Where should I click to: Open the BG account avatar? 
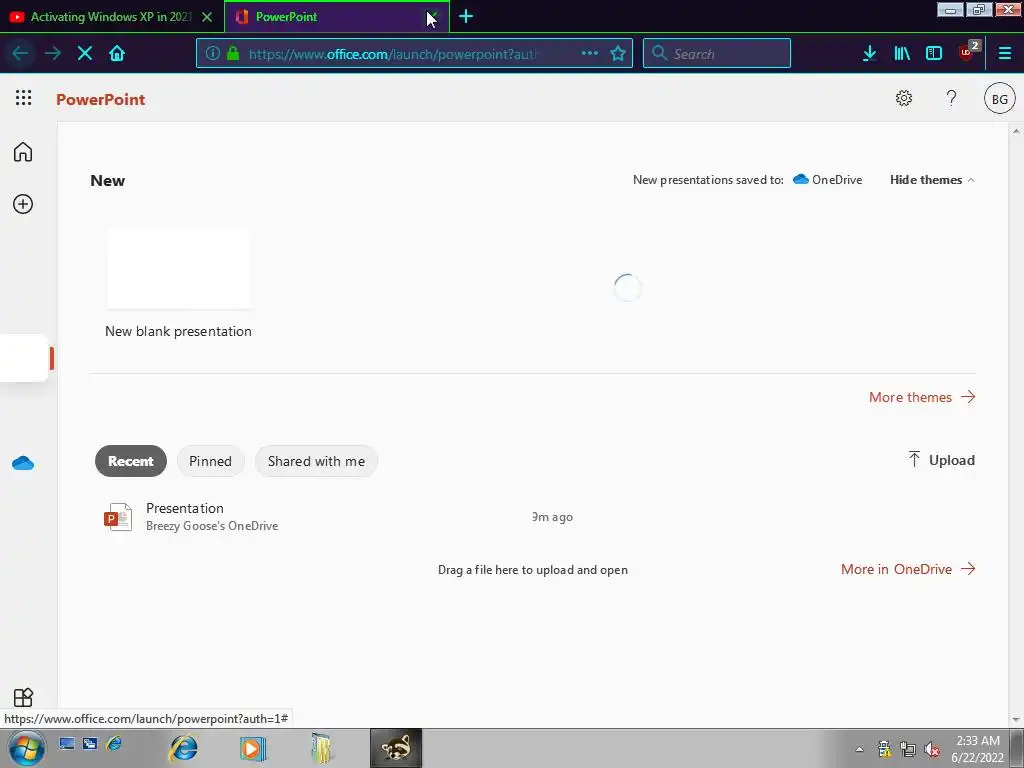pos(999,99)
